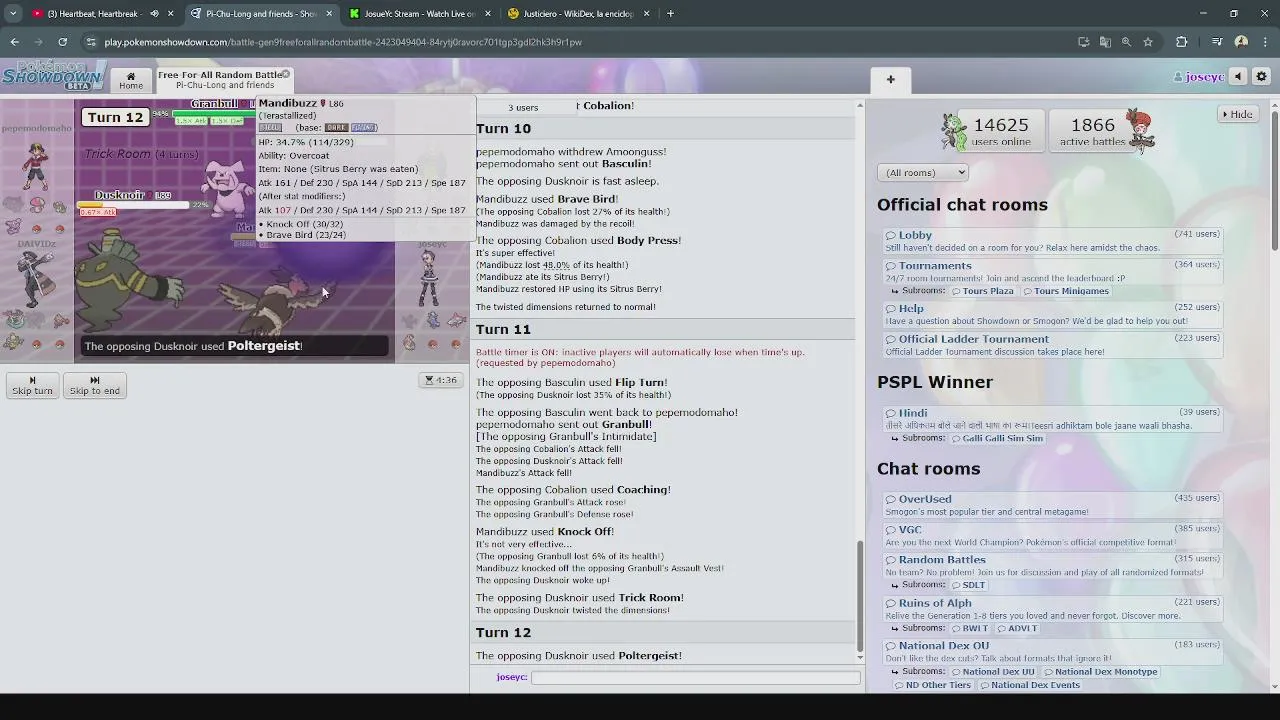The image size is (1280, 720).
Task: Click the battle log scrollbar
Action: point(860,595)
